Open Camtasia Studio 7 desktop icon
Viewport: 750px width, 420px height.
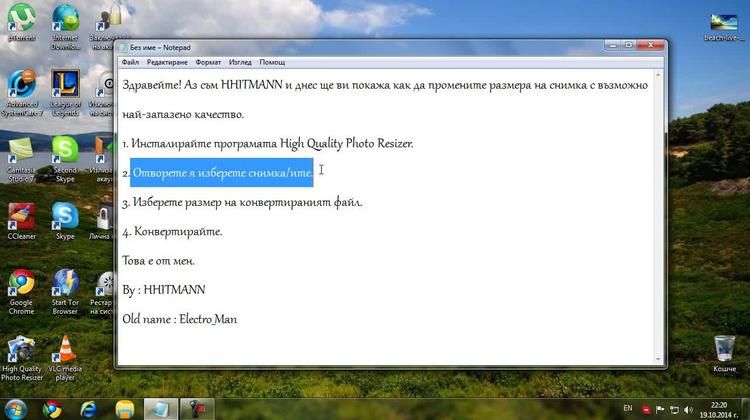click(21, 159)
